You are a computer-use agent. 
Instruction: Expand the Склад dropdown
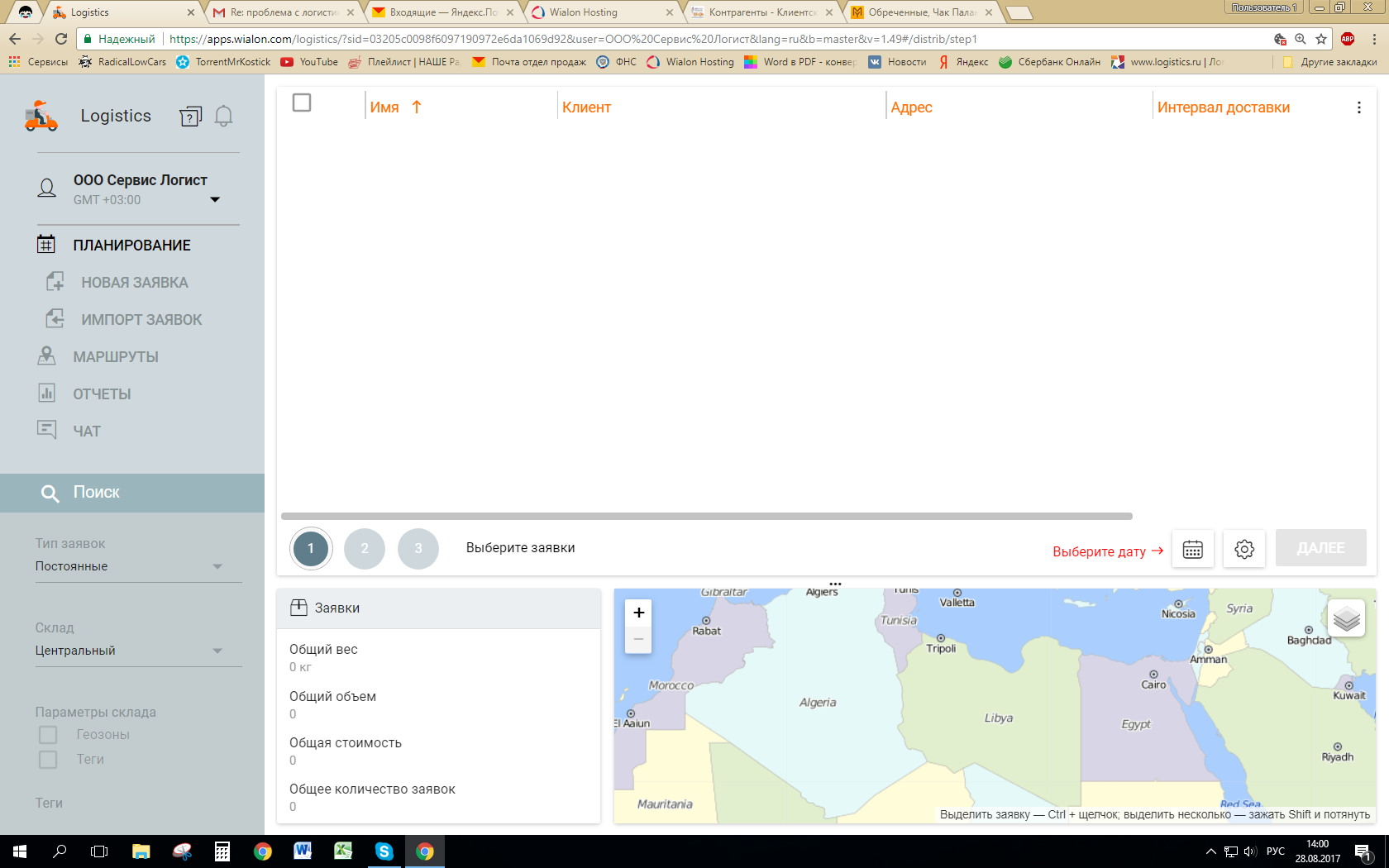pyautogui.click(x=217, y=651)
